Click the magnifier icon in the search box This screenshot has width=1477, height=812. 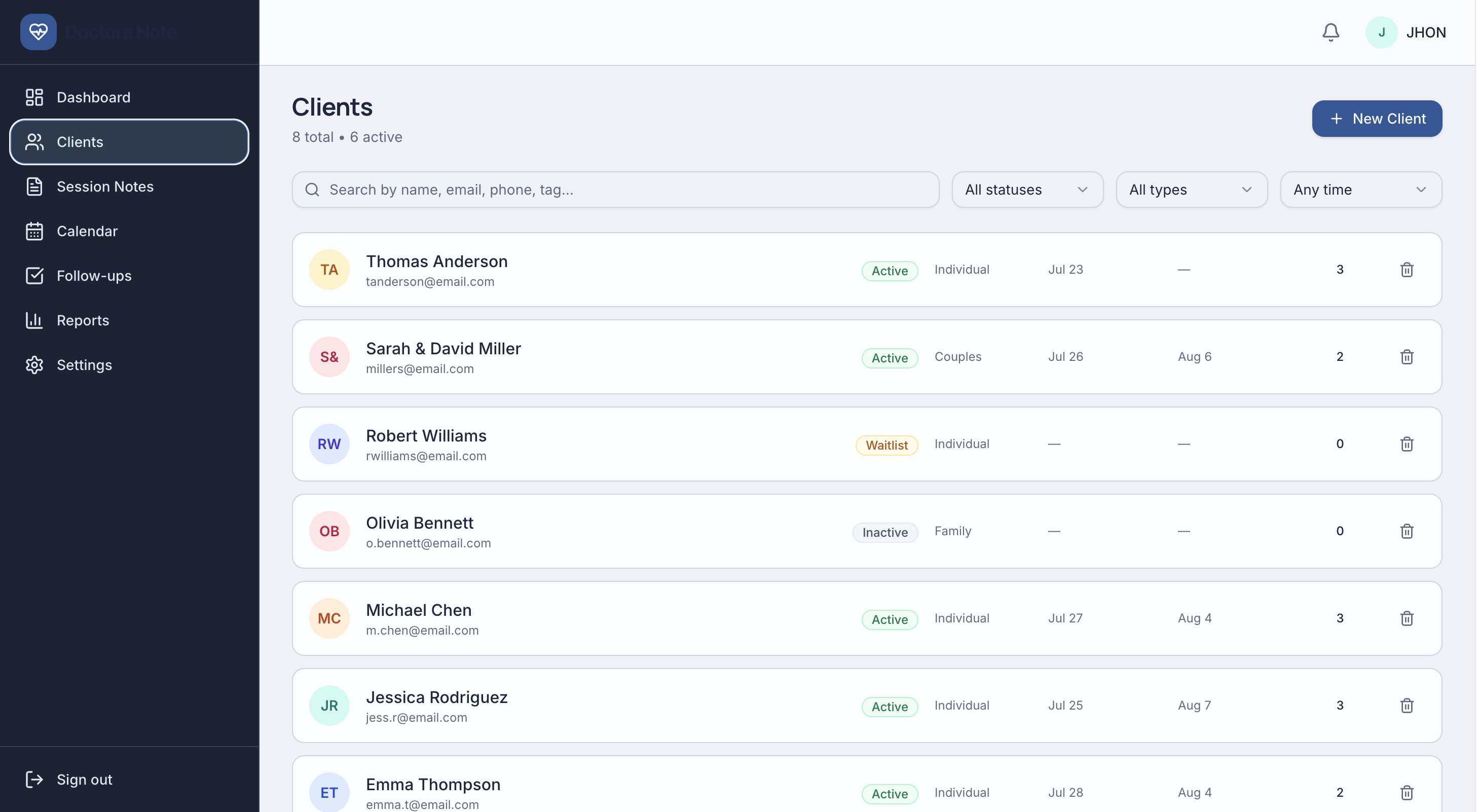tap(312, 190)
